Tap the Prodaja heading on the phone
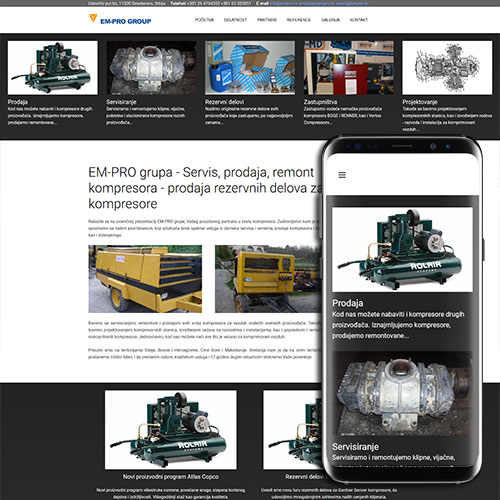 pyautogui.click(x=348, y=303)
